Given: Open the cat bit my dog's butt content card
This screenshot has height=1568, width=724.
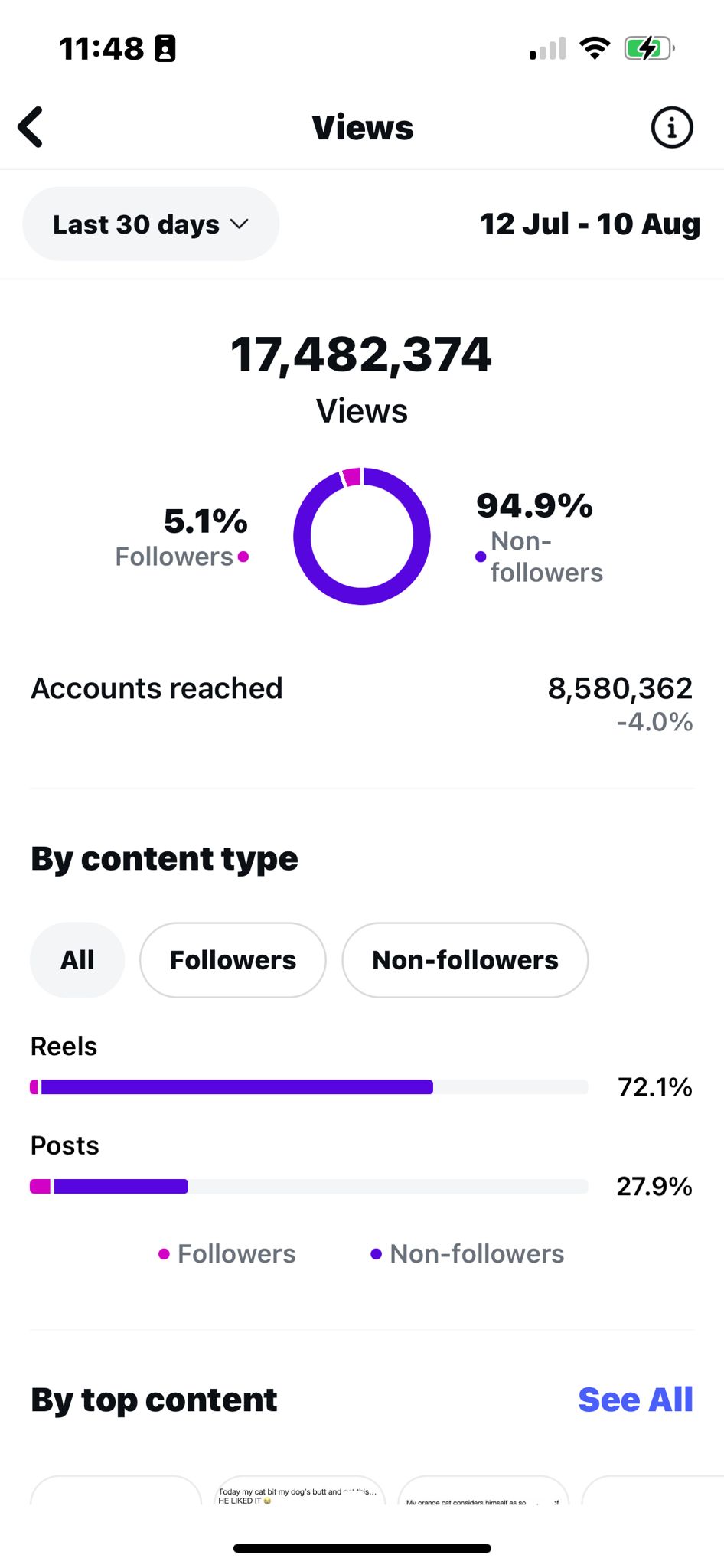Looking at the screenshot, I should click(x=299, y=1490).
